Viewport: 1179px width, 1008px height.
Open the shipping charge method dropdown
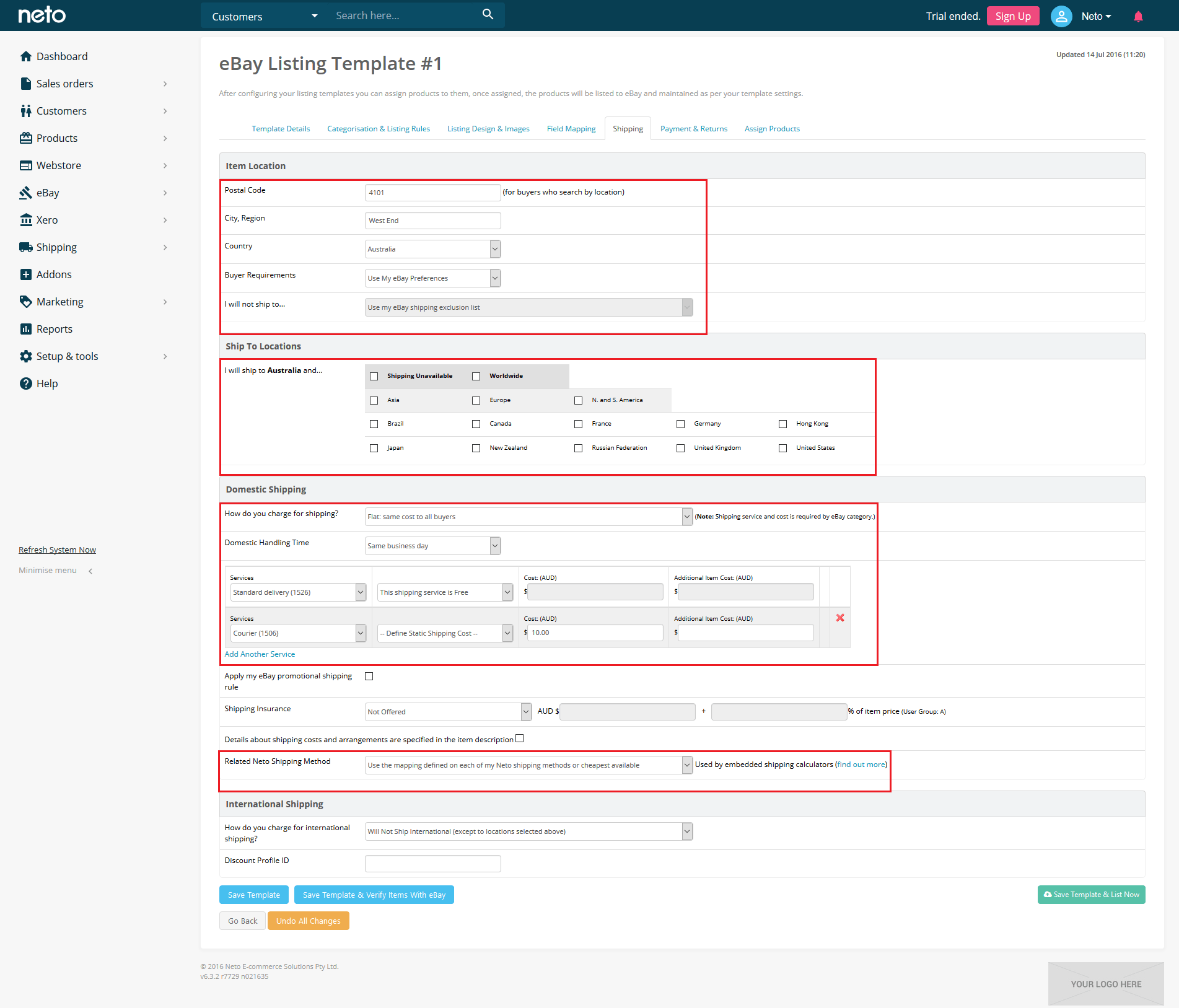(x=528, y=517)
